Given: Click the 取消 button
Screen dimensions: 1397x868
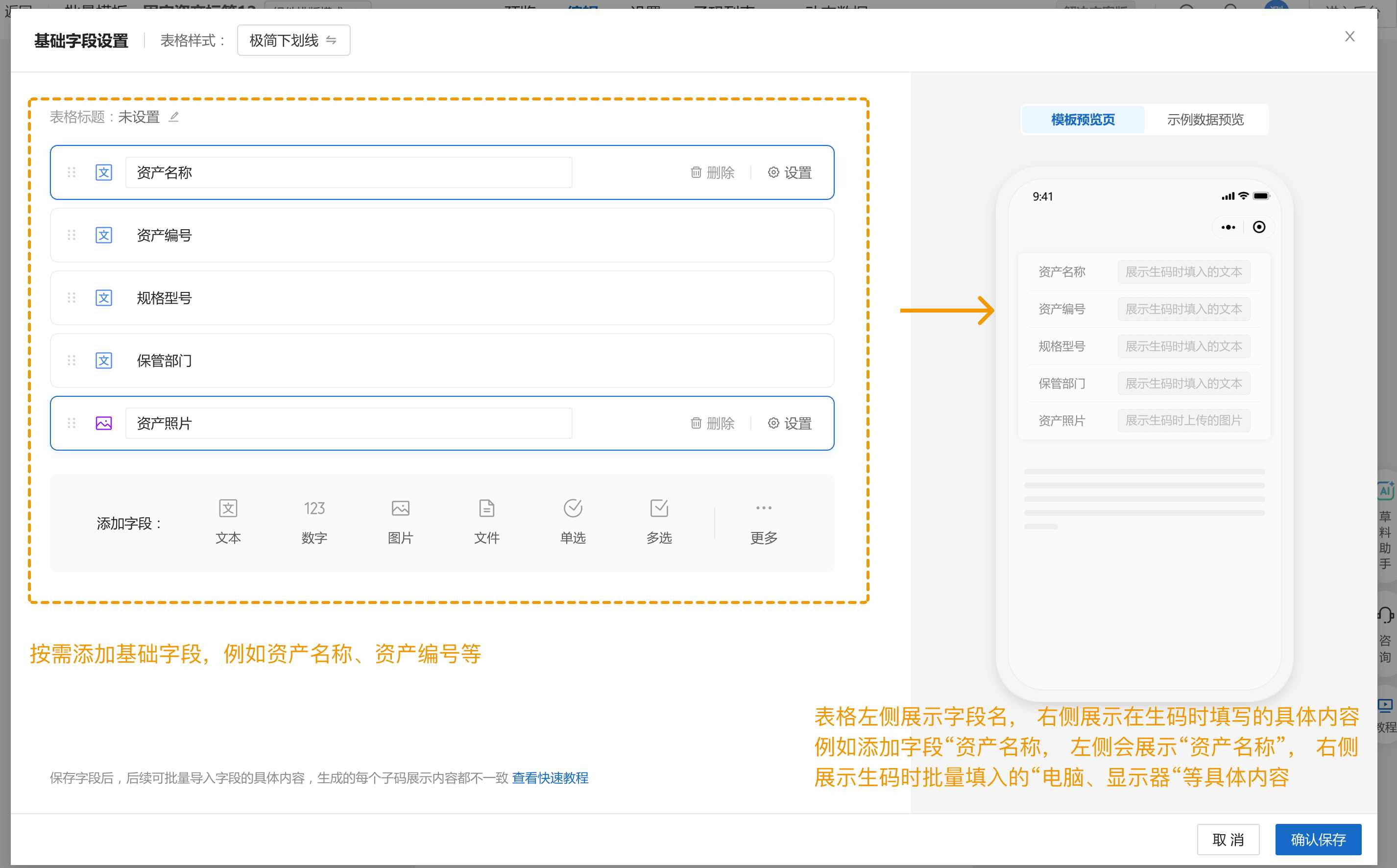Looking at the screenshot, I should [1228, 839].
